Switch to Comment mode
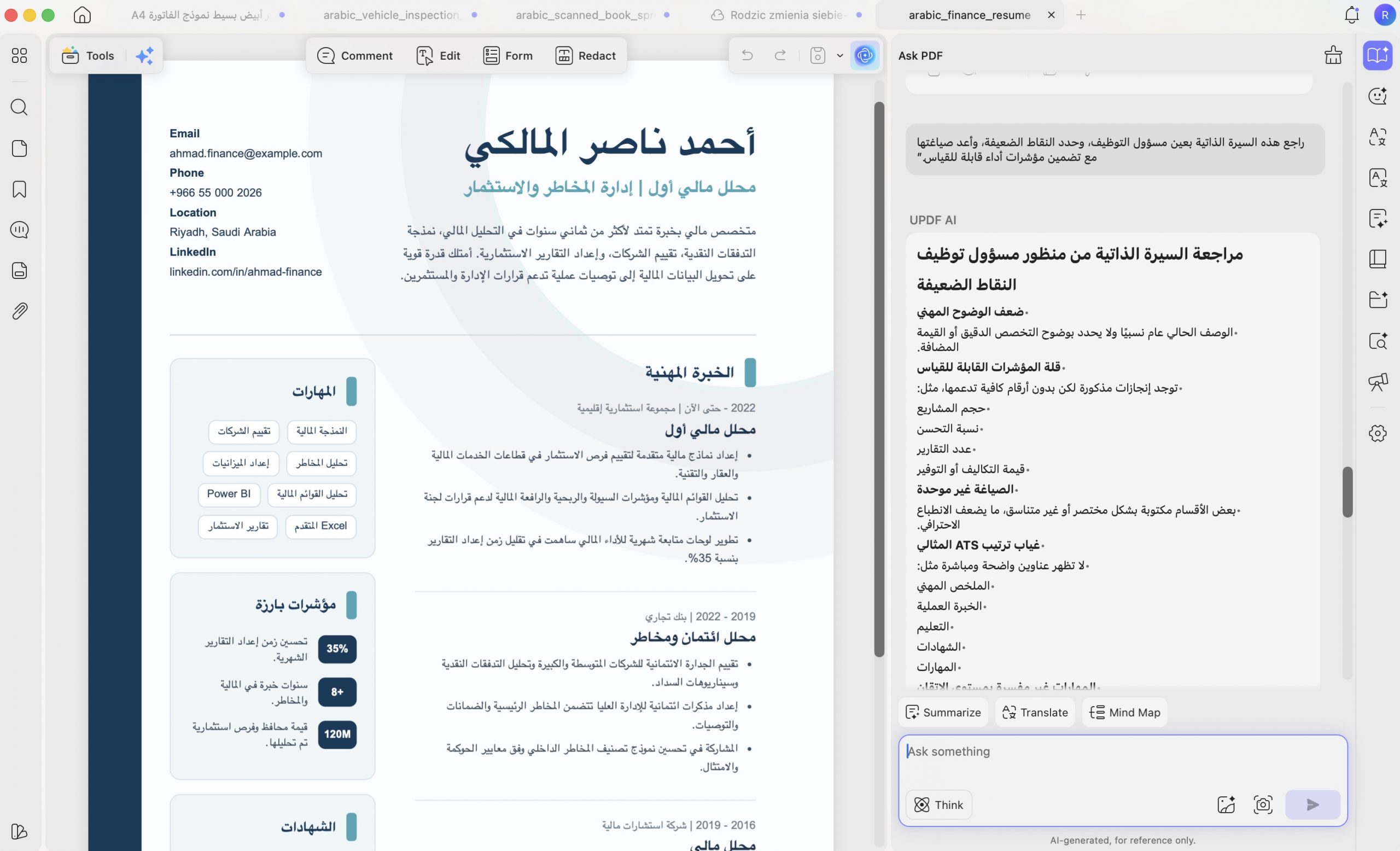Screen dimensions: 1400x851 click(354, 56)
